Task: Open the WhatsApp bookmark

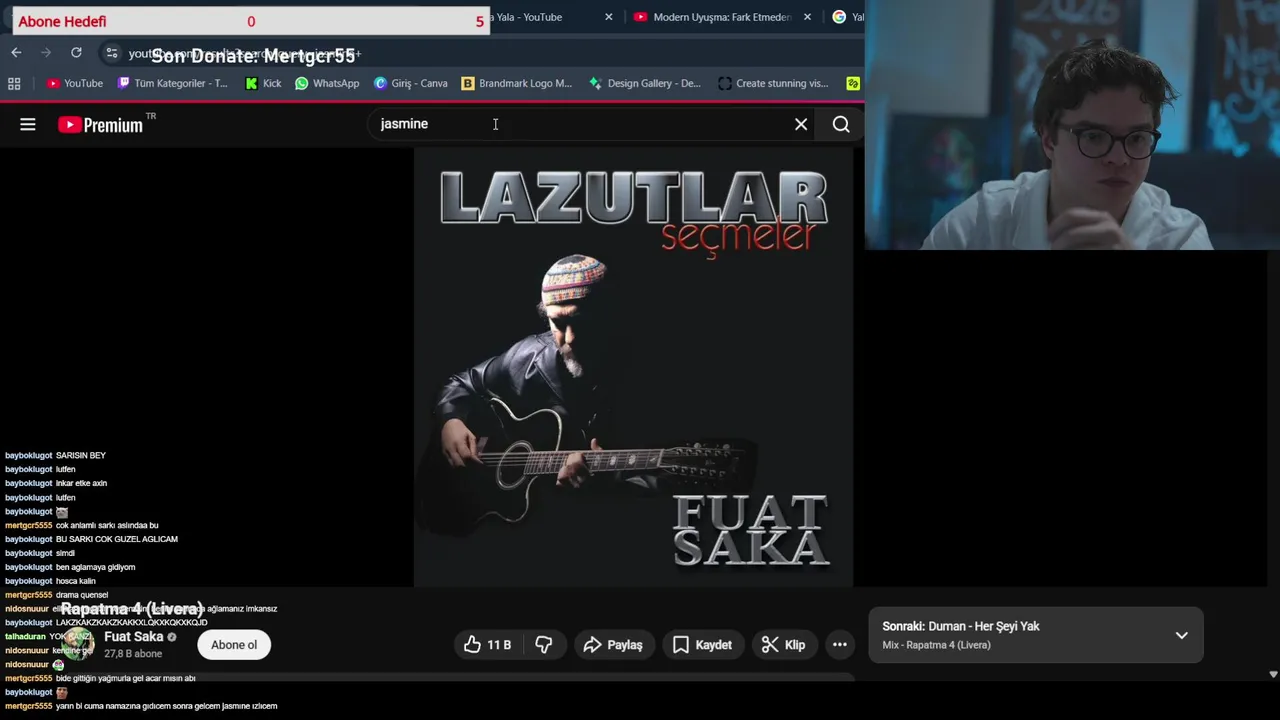Action: (x=327, y=83)
